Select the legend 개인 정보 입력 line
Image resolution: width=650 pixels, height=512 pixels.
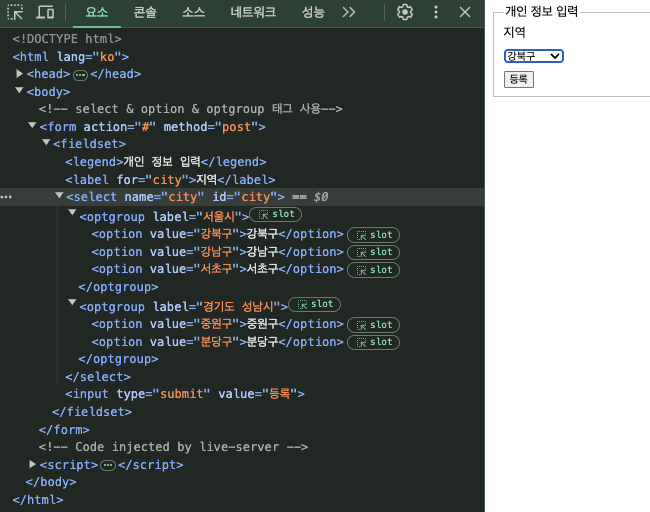pyautogui.click(x=166, y=162)
